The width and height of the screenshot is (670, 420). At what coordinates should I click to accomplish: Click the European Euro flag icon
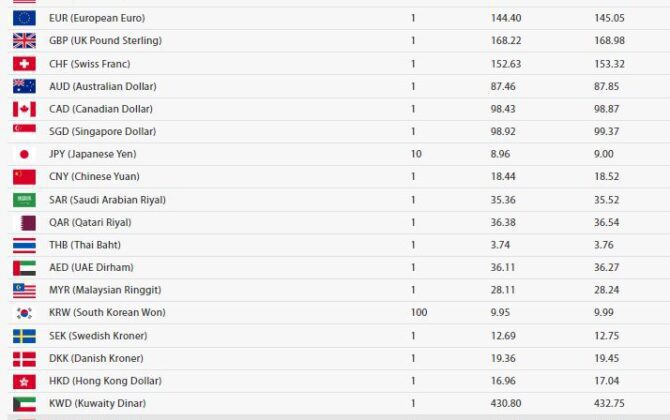tap(24, 18)
